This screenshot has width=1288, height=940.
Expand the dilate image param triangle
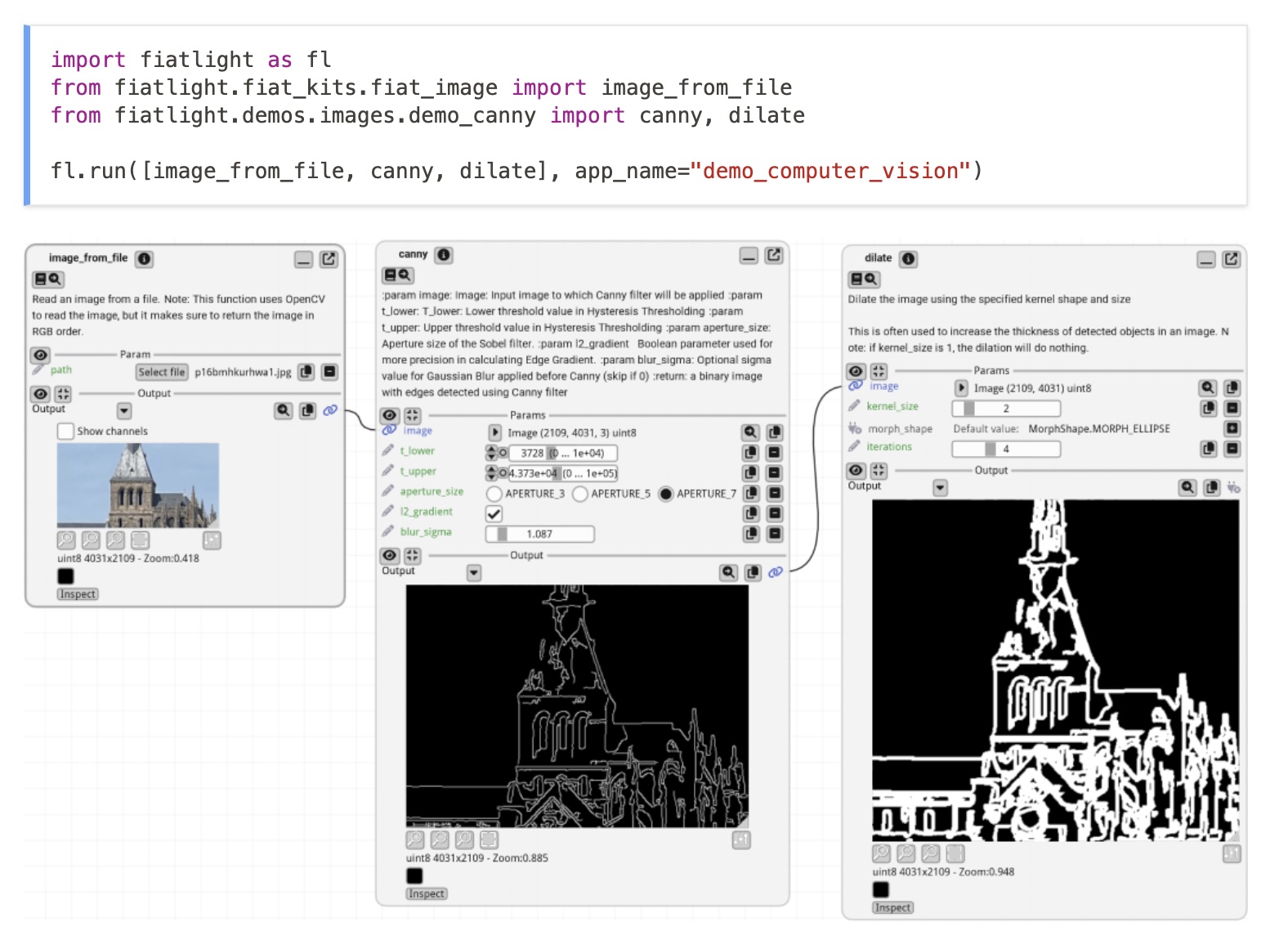pos(962,388)
